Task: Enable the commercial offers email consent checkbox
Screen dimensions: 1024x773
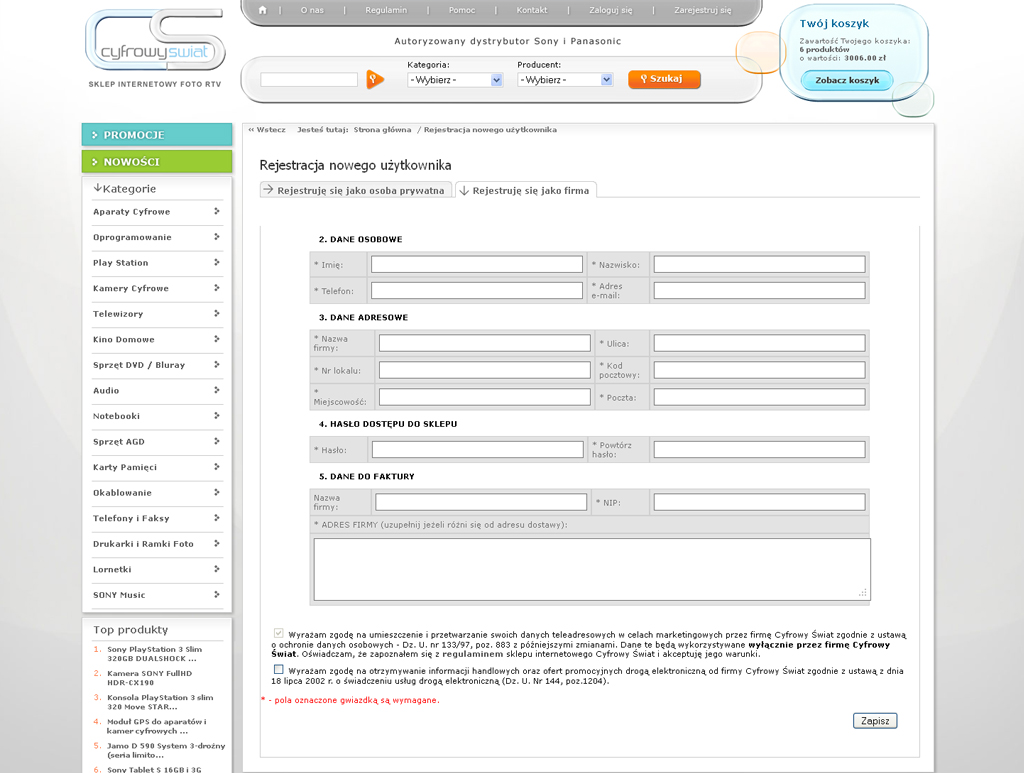Action: 279,669
